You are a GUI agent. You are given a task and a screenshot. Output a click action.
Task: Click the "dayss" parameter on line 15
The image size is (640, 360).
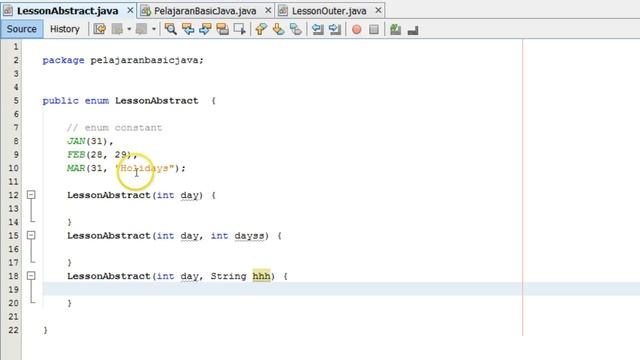249,236
